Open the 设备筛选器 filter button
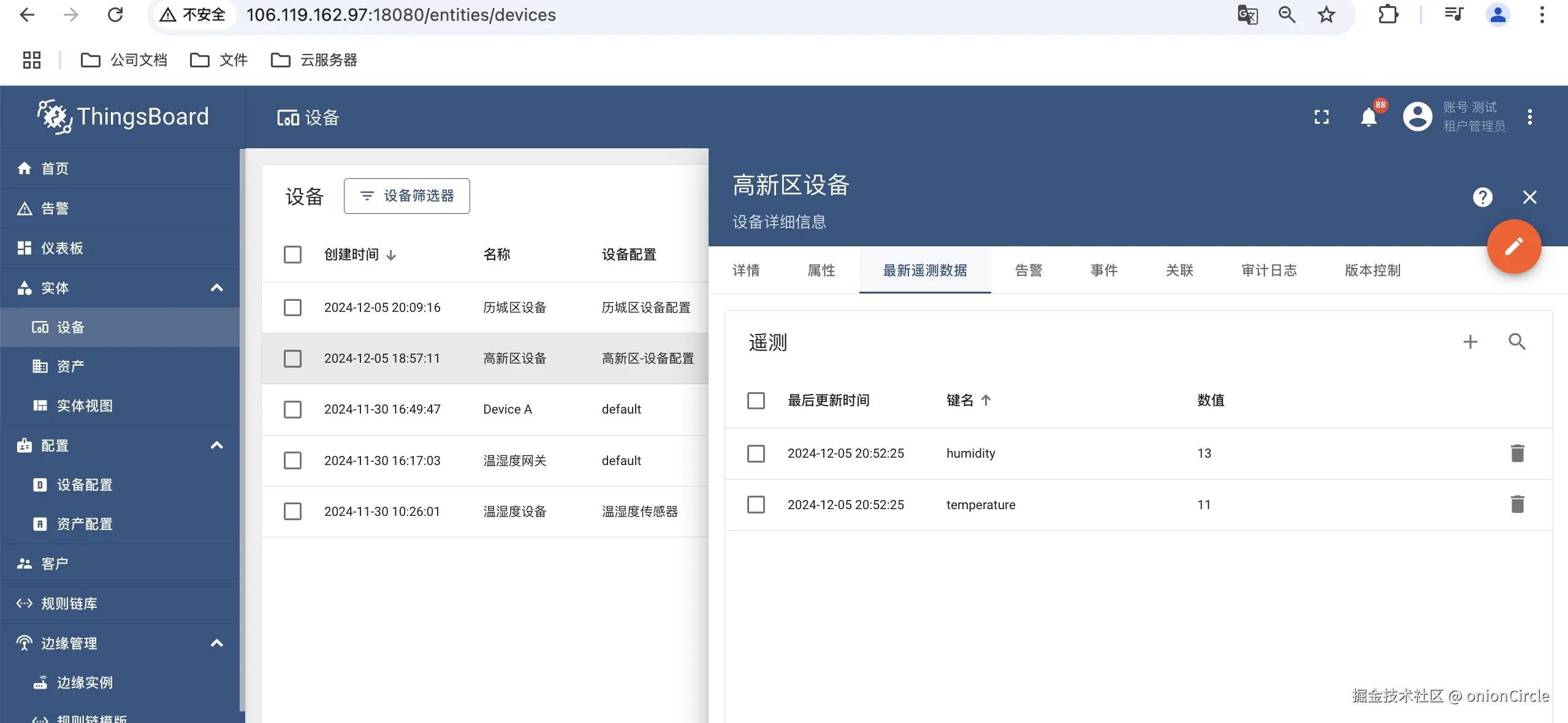Viewport: 1568px width, 723px height. click(407, 196)
